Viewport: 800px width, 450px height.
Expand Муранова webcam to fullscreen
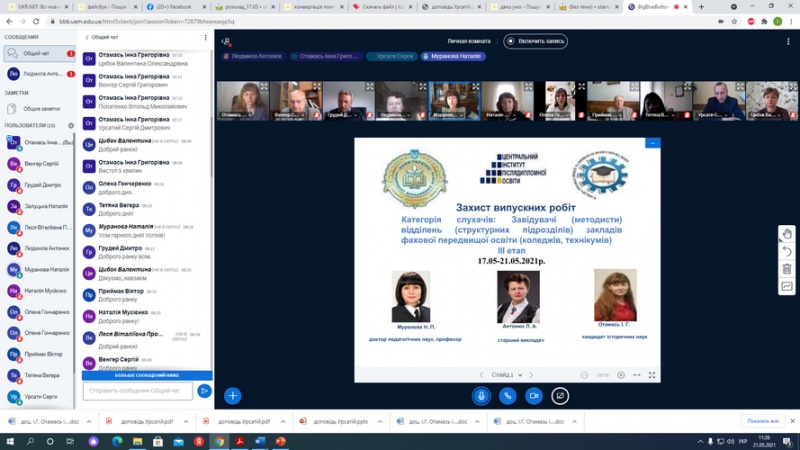tap(476, 87)
